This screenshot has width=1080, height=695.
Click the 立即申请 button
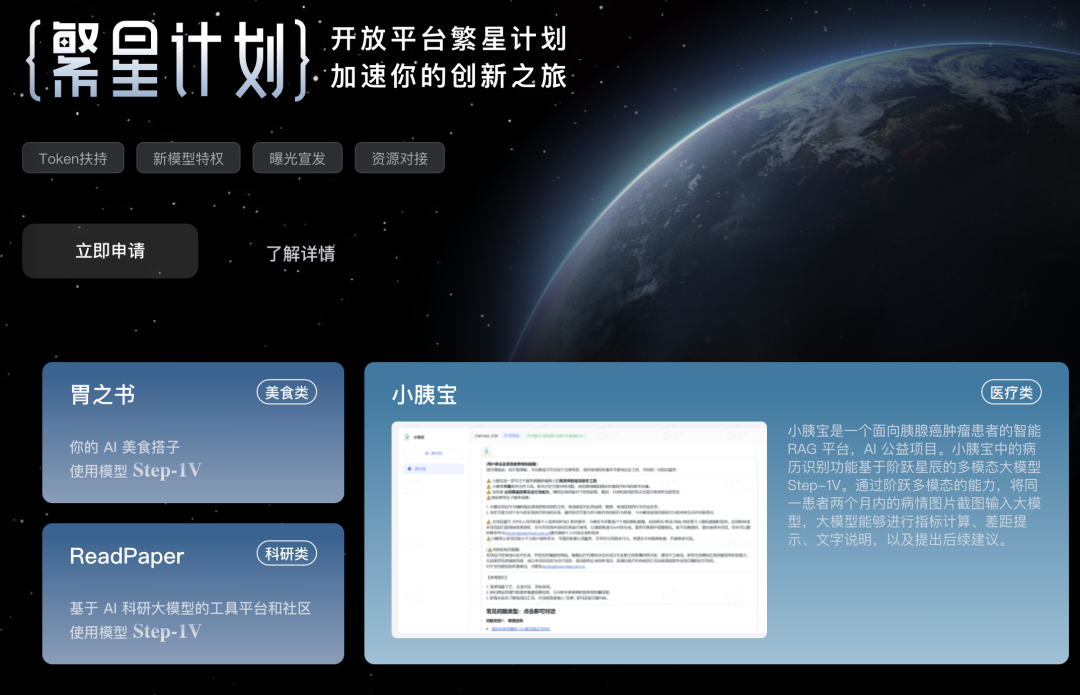click(x=110, y=251)
